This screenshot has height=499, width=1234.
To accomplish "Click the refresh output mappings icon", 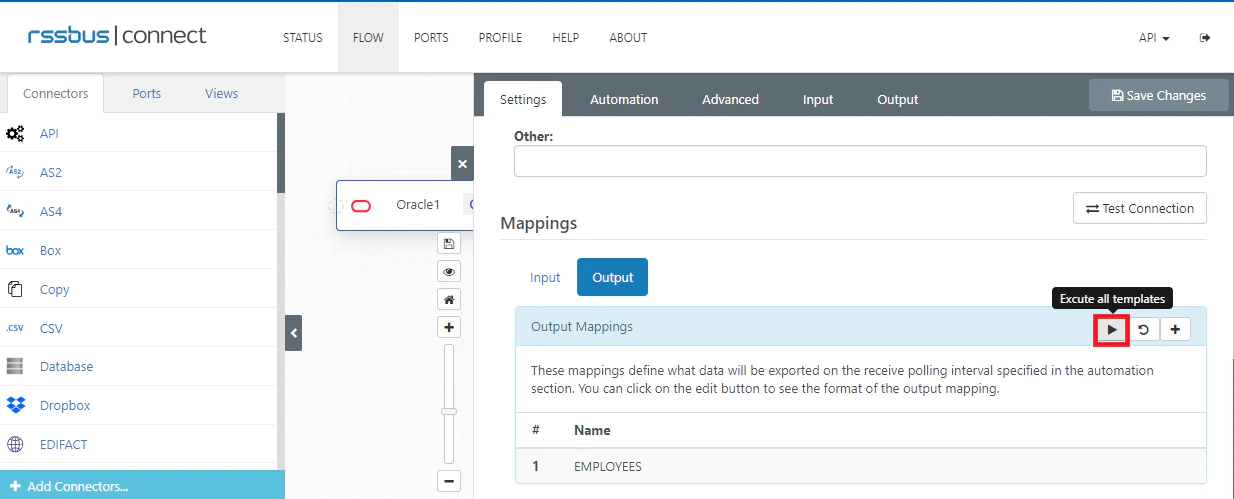I will (1143, 329).
